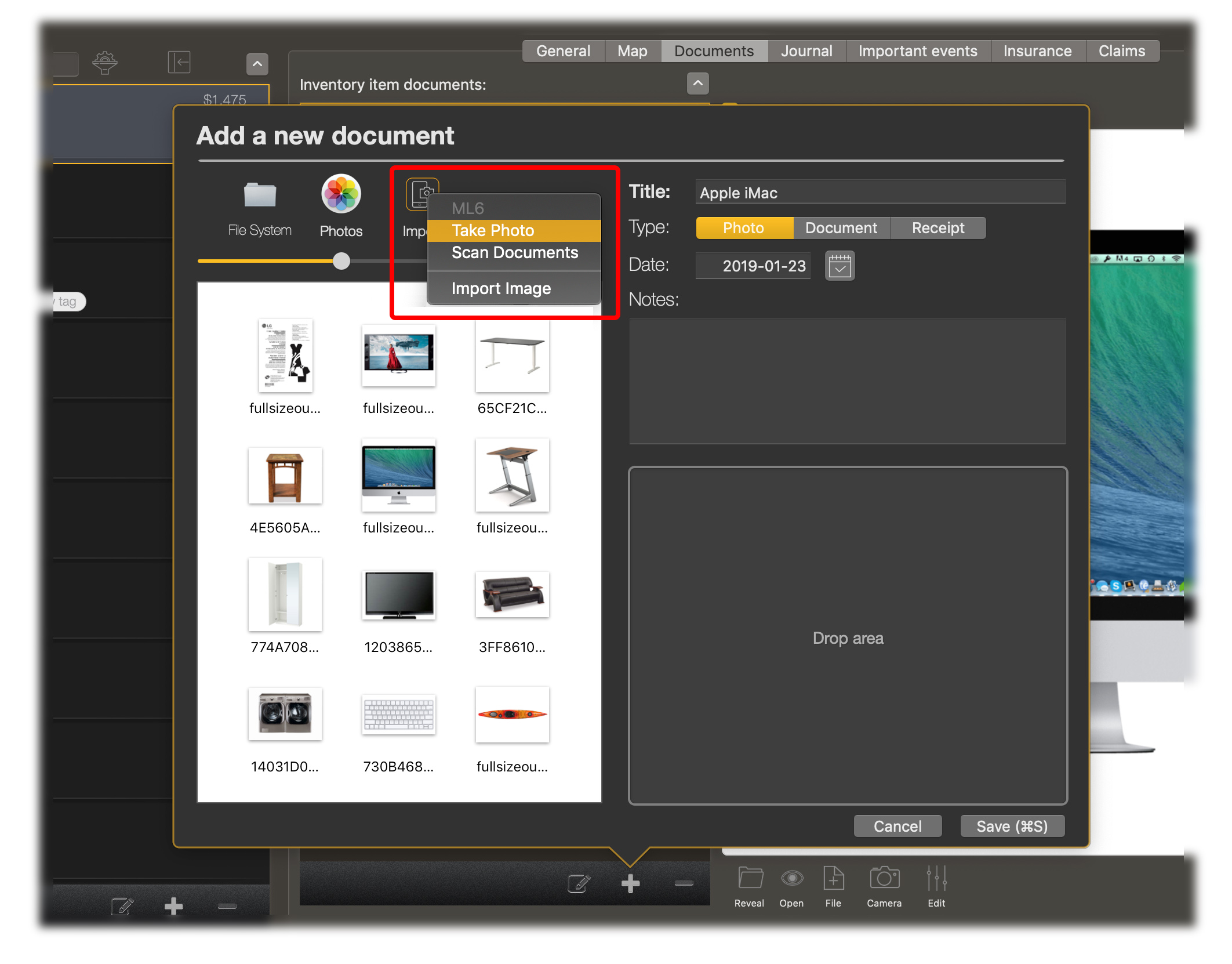Open the date calendar picker
Image resolution: width=1232 pixels, height=964 pixels.
point(839,266)
